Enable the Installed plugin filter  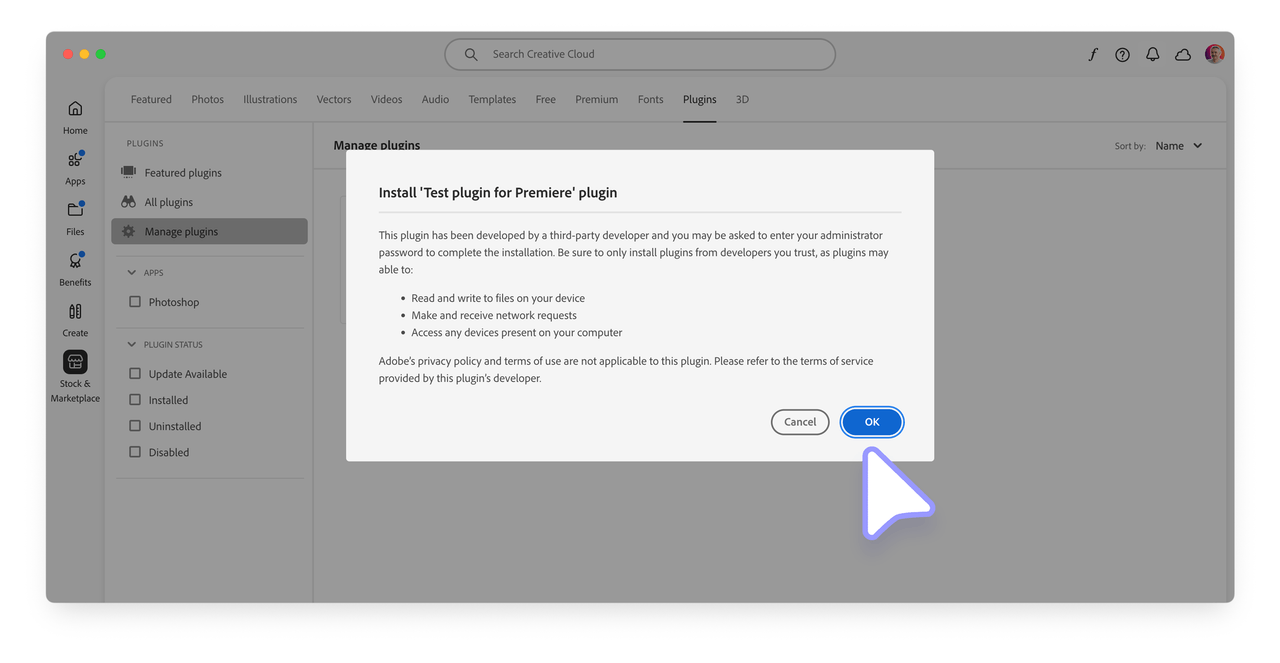click(x=135, y=399)
